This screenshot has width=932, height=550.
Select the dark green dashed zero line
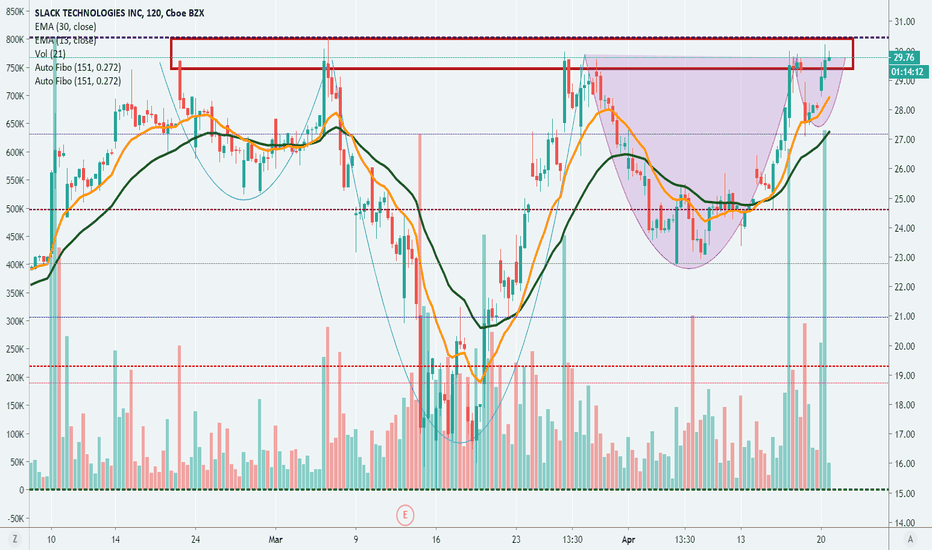click(459, 490)
